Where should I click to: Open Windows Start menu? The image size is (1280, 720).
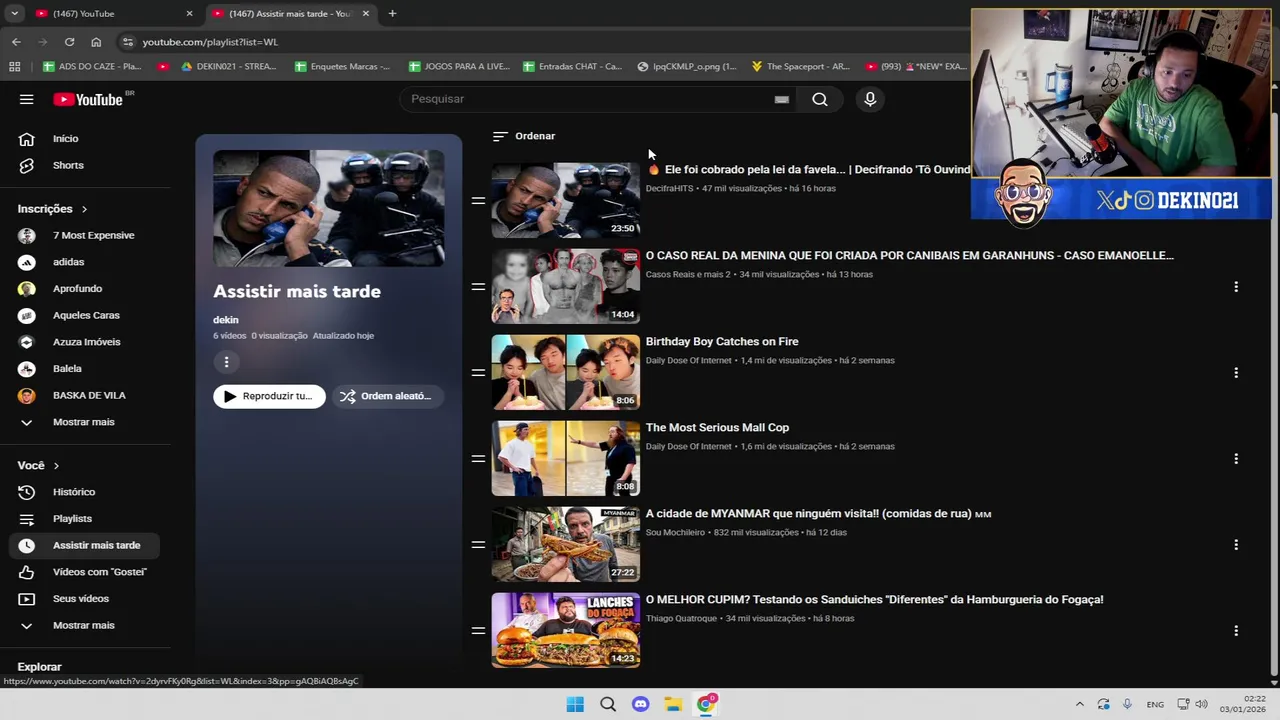click(x=575, y=704)
